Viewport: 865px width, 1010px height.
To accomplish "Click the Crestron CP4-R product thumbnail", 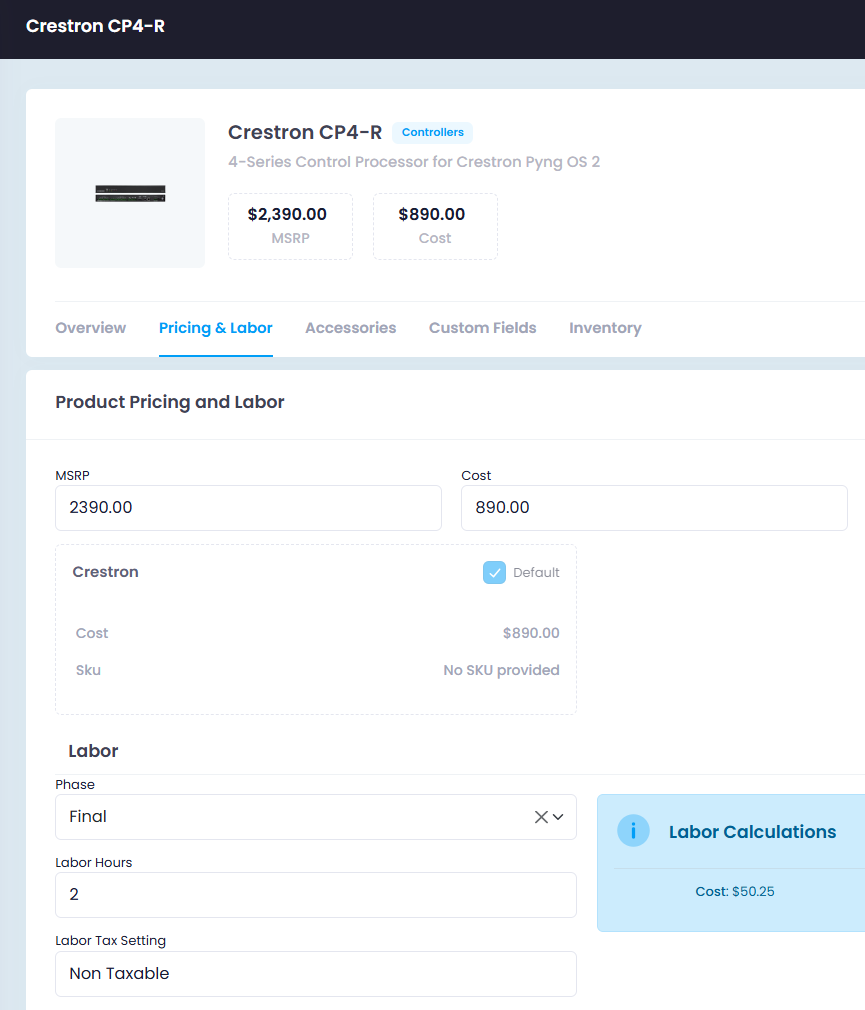I will click(130, 193).
